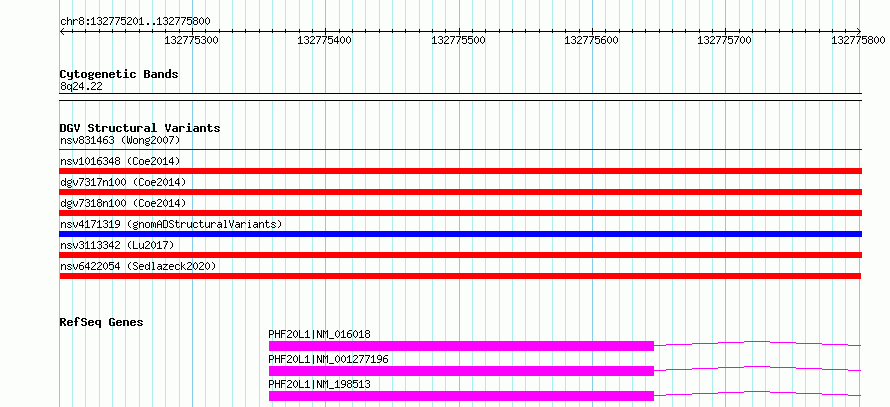The width and height of the screenshot is (890, 407).
Task: Open the nsv1016348 (Coe2014) variant label
Action: point(120,161)
